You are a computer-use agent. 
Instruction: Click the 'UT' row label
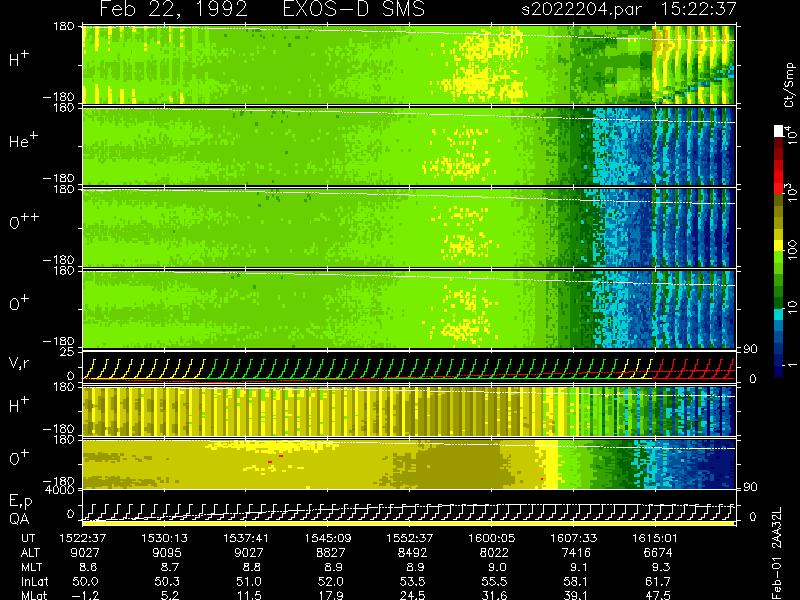click(28, 538)
